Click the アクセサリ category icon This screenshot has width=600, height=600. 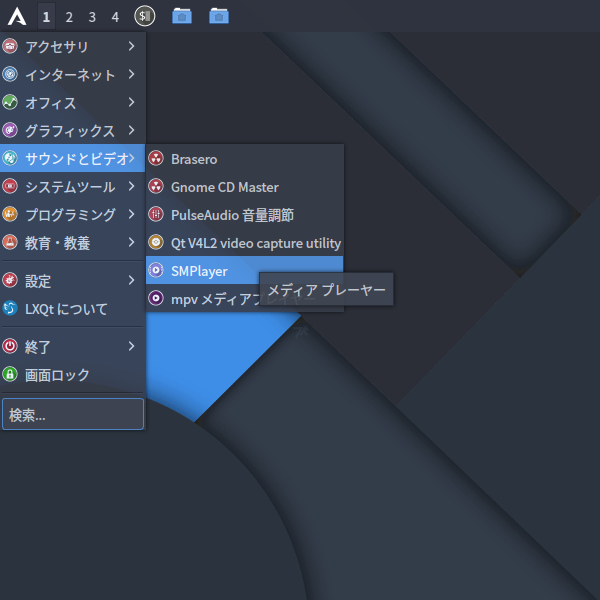(10, 46)
